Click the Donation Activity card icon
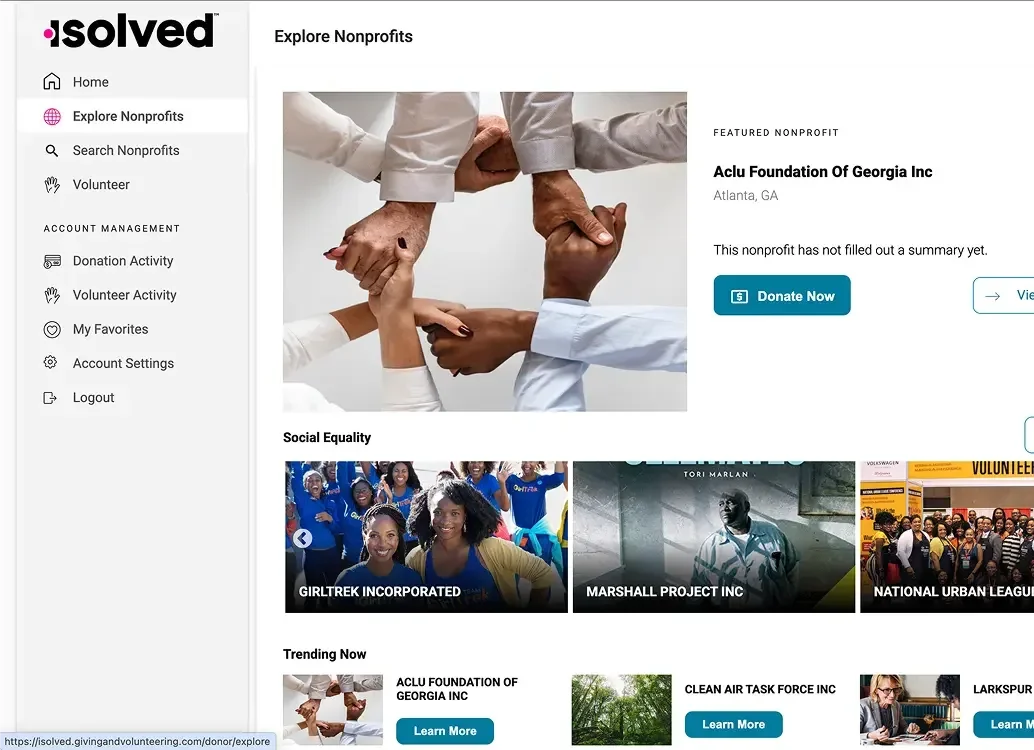The image size is (1034, 750). [52, 261]
